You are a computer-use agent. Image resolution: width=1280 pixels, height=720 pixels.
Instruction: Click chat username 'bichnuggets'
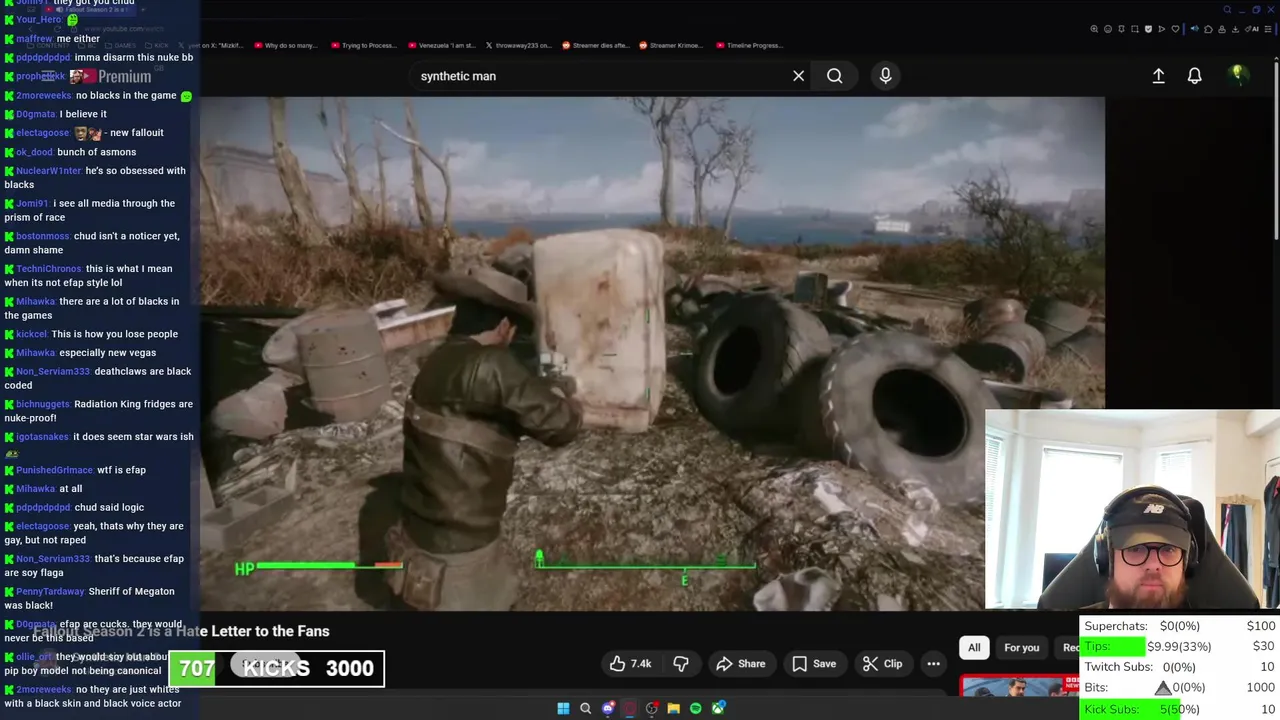[x=43, y=404]
